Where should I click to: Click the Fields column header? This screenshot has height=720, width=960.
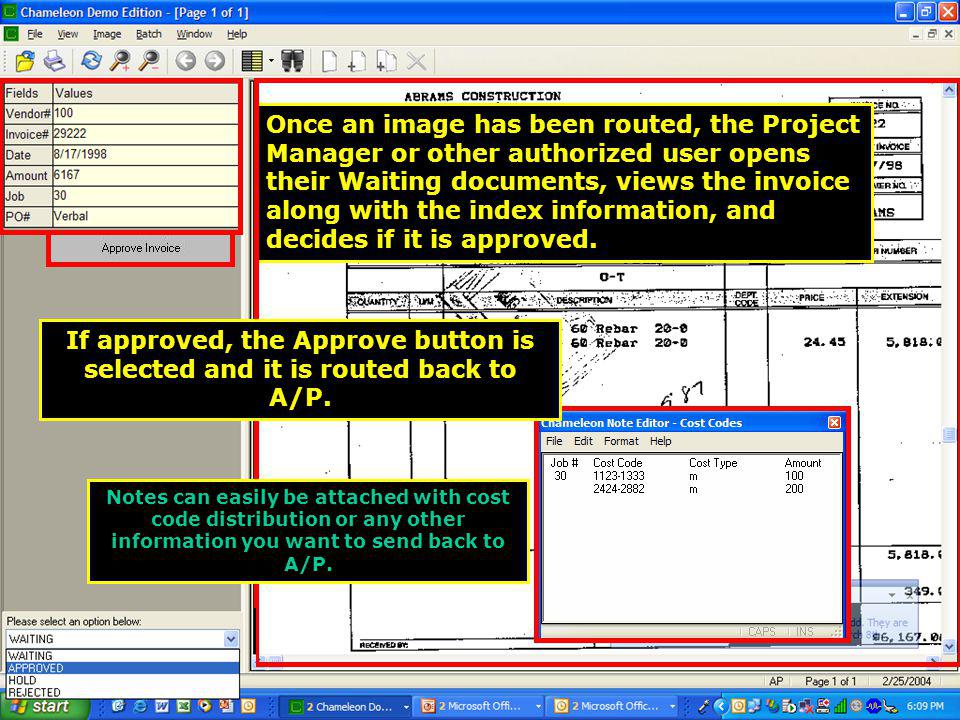(28, 93)
